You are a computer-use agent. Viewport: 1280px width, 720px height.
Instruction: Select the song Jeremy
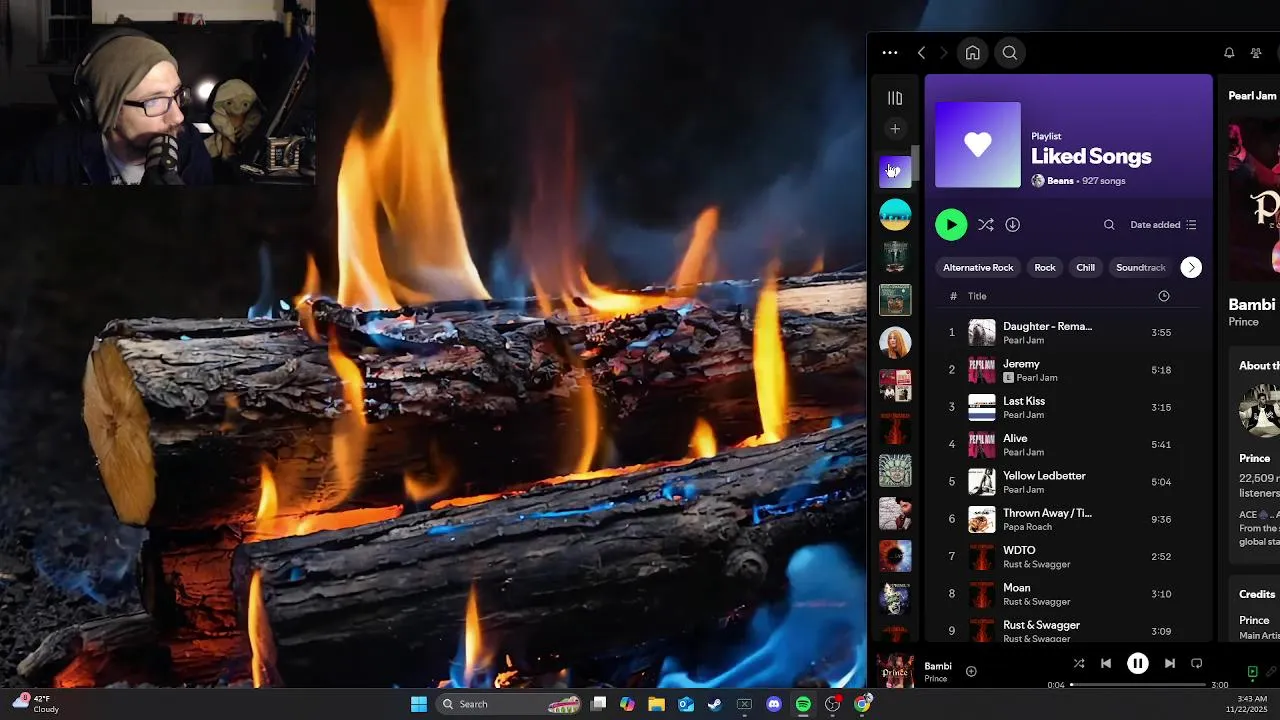pos(1069,370)
